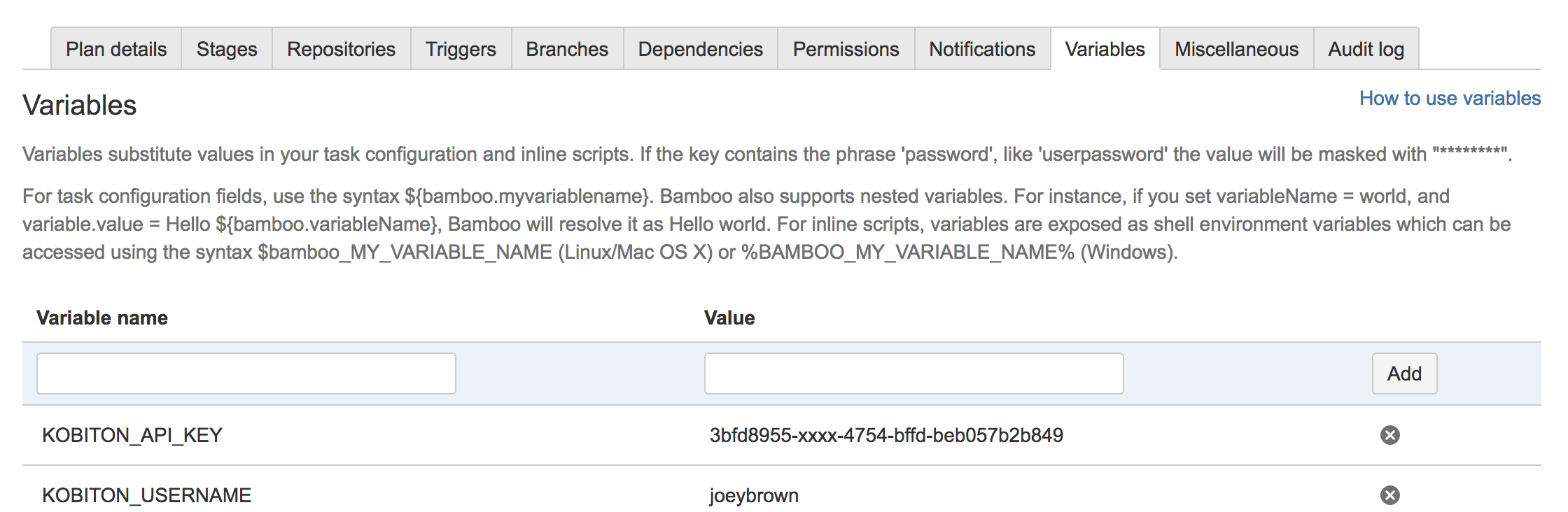
Task: Switch to Permissions tab
Action: 846,49
